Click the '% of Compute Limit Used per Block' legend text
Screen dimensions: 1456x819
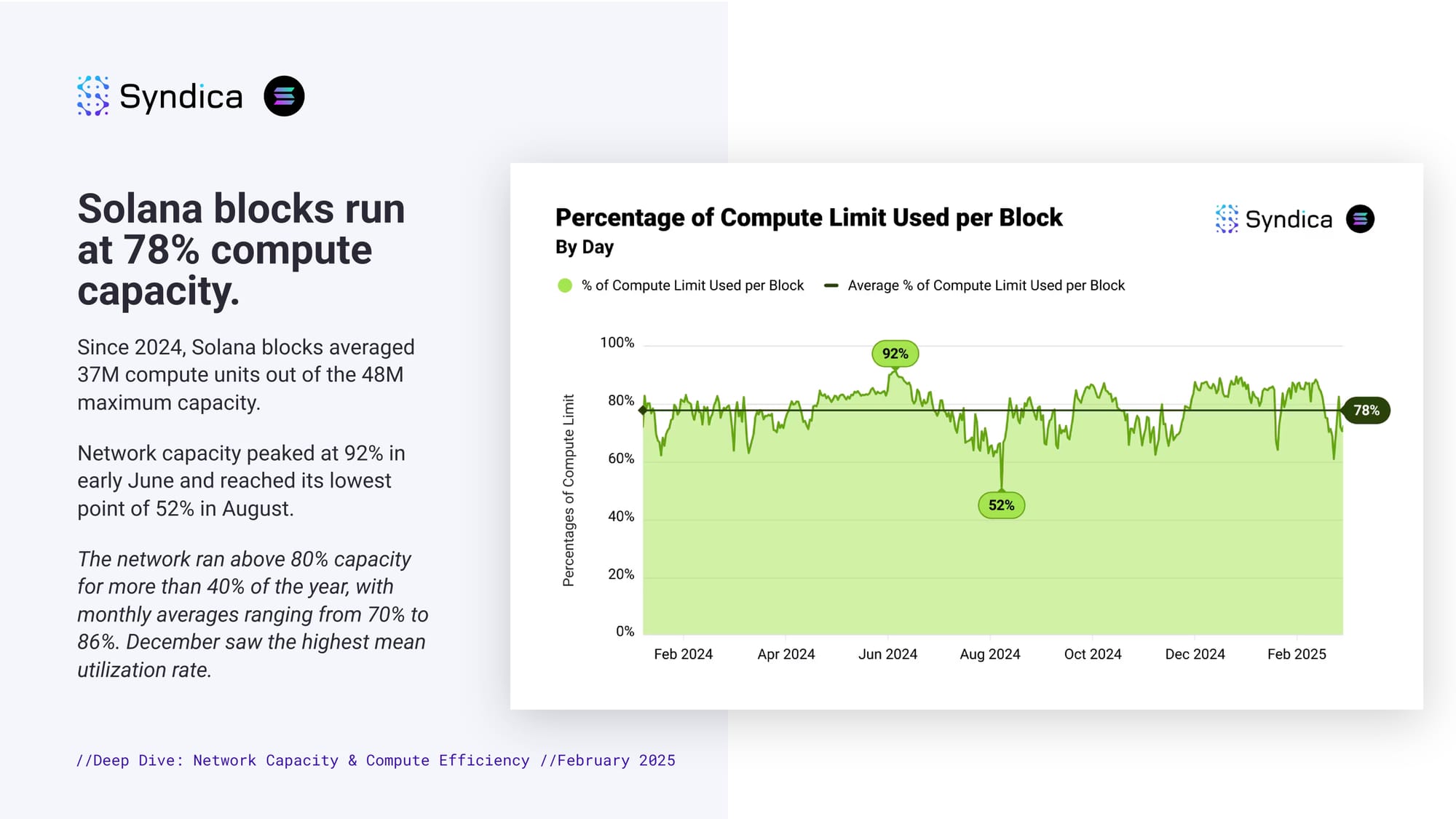coord(692,285)
